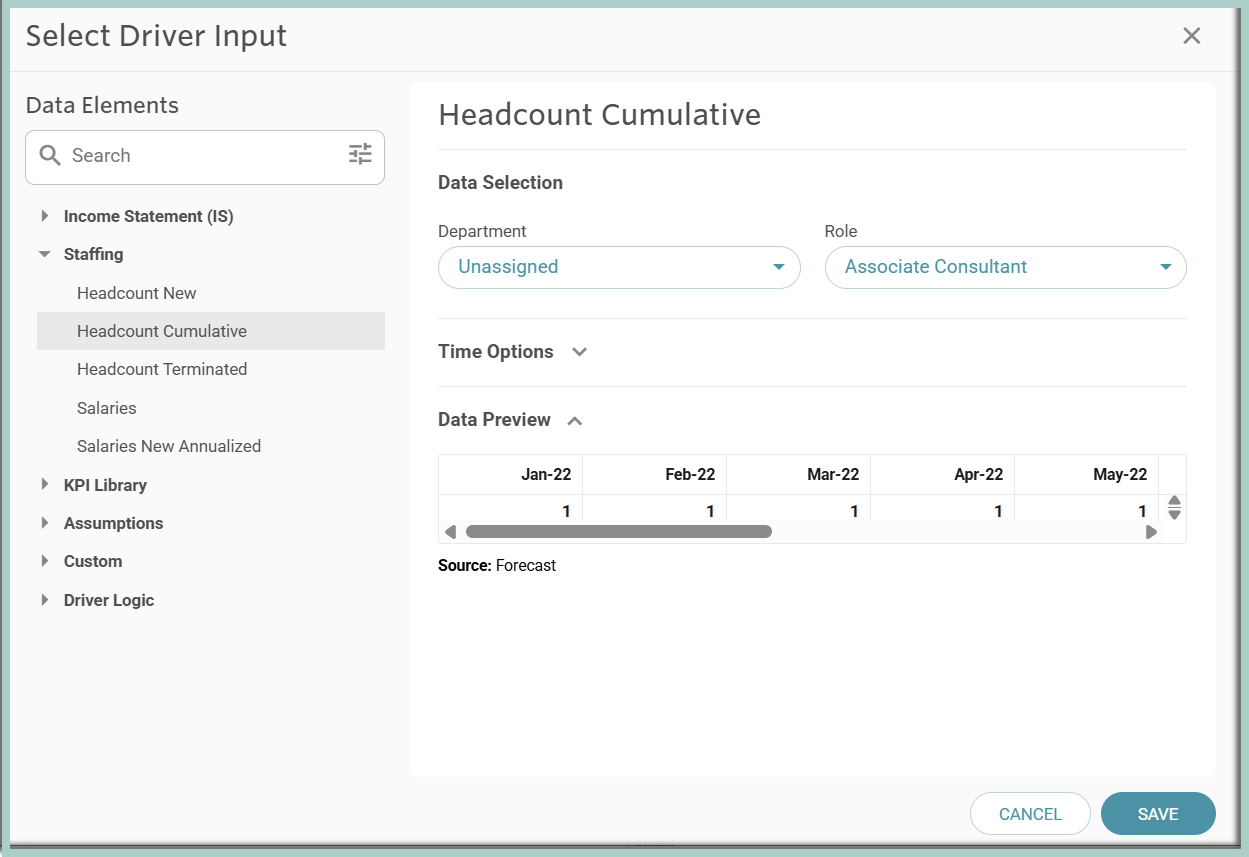Viewport: 1249px width, 857px height.
Task: Click the Mar-22 column header
Action: point(799,474)
